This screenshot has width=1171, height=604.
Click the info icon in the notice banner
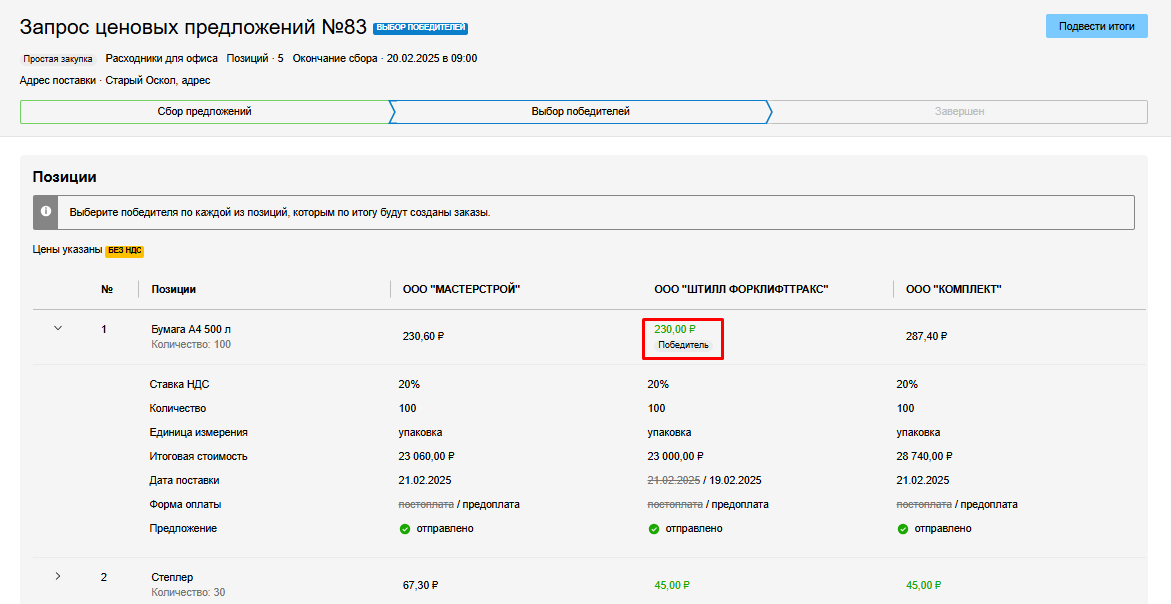coord(45,212)
